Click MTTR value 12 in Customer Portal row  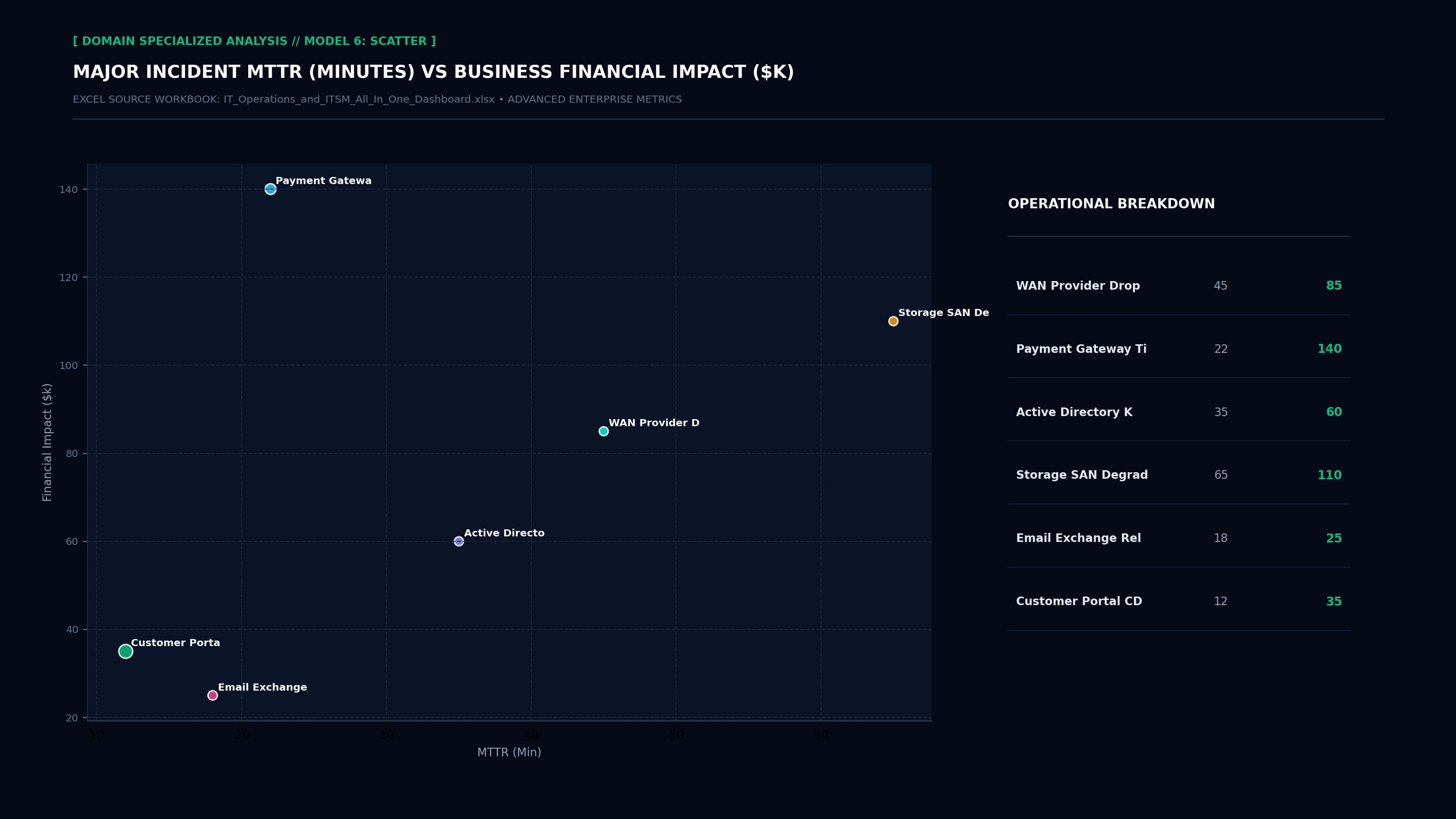pyautogui.click(x=1221, y=602)
